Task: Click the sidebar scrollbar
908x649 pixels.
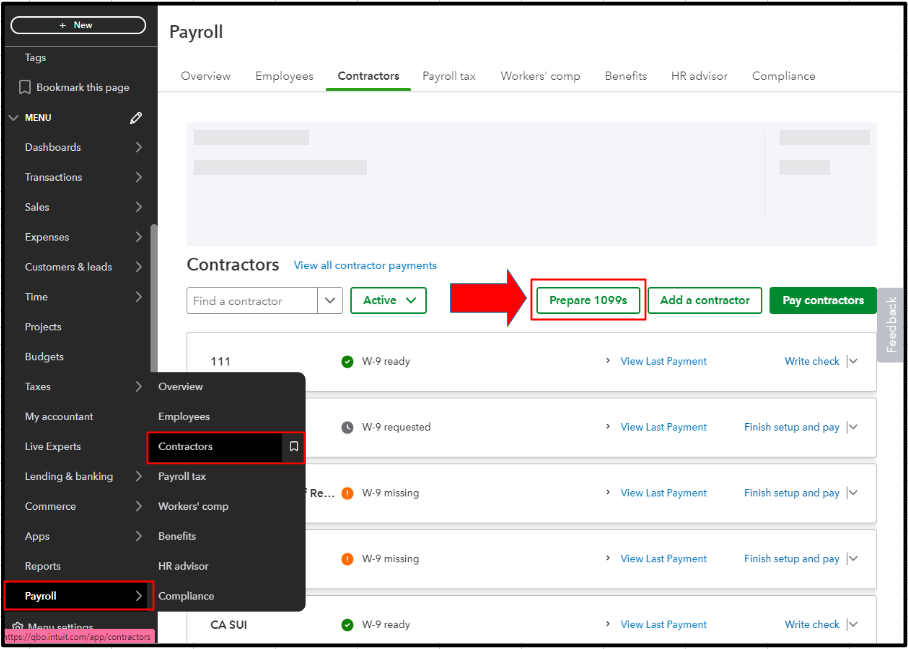Action: [153, 298]
